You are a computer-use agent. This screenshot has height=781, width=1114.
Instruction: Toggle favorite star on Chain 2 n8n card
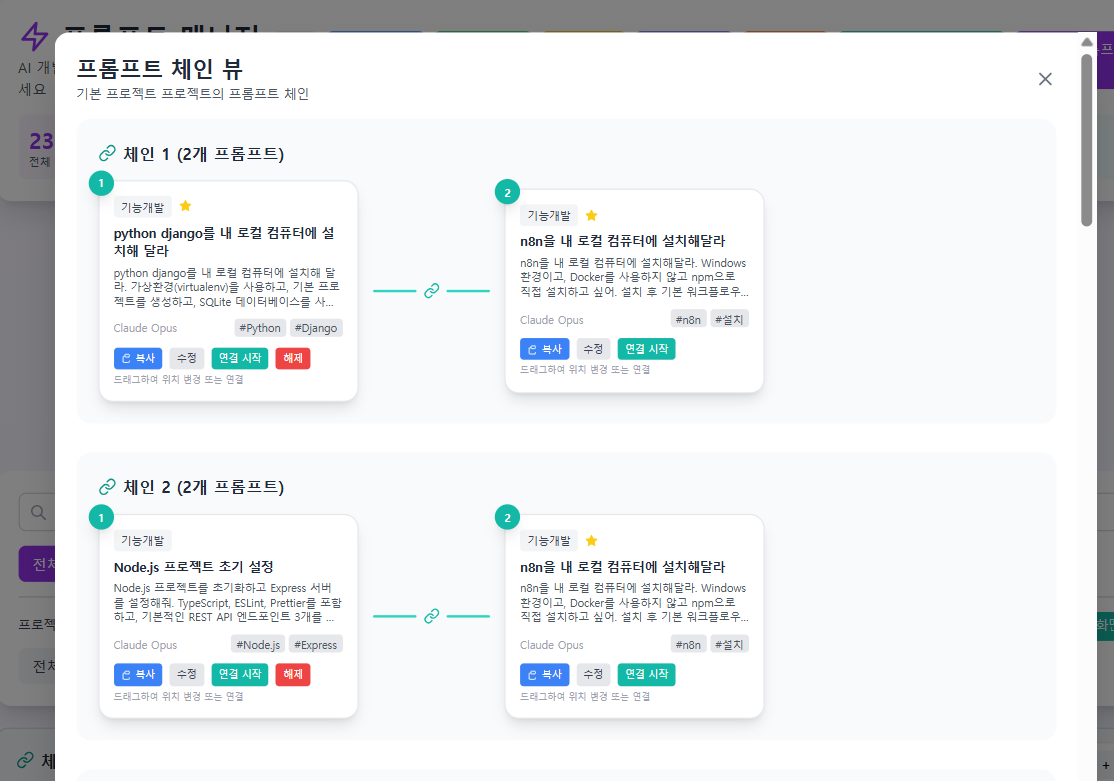click(591, 540)
